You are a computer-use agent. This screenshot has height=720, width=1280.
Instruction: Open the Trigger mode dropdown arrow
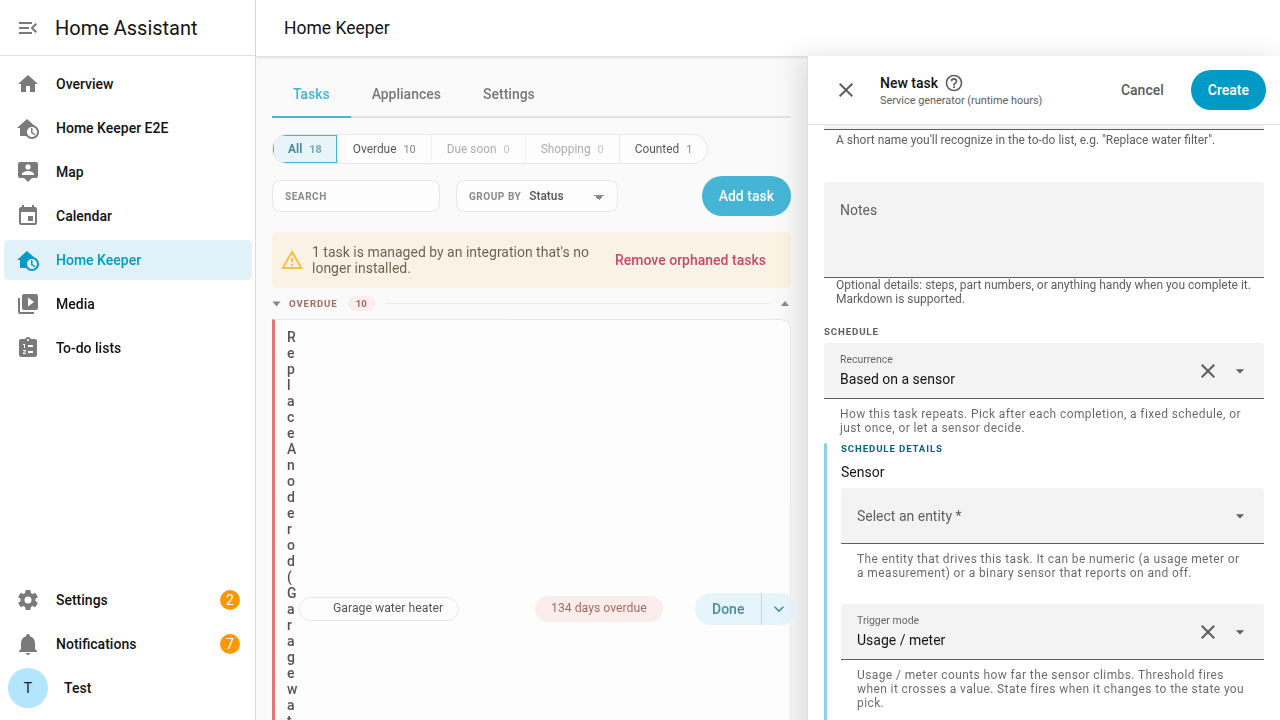pos(1240,632)
